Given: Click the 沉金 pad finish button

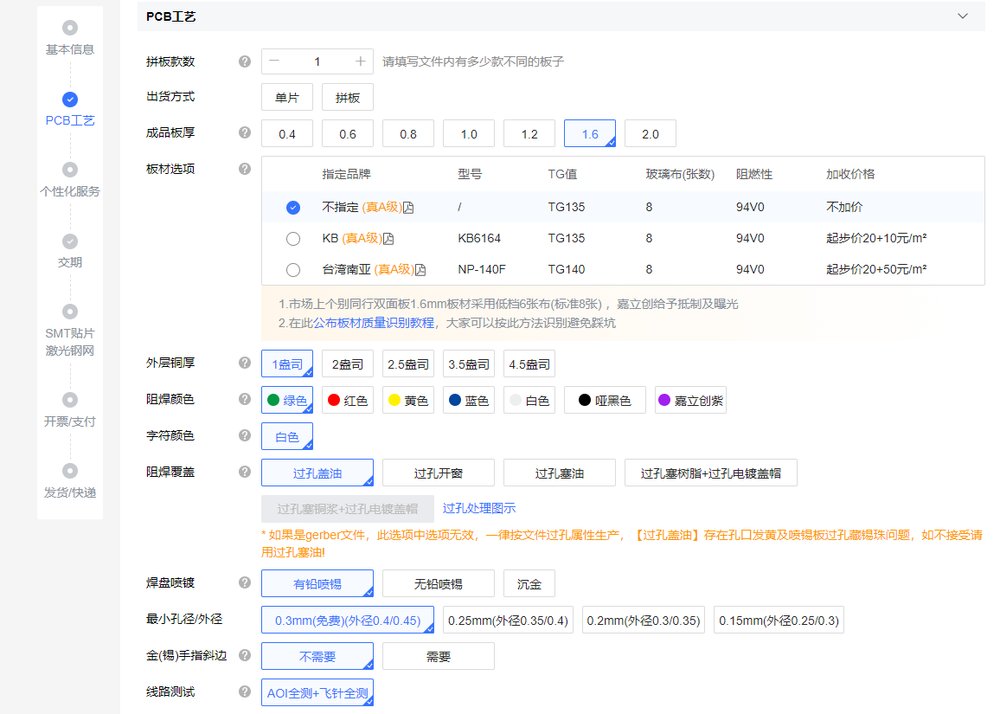Looking at the screenshot, I should tap(529, 583).
